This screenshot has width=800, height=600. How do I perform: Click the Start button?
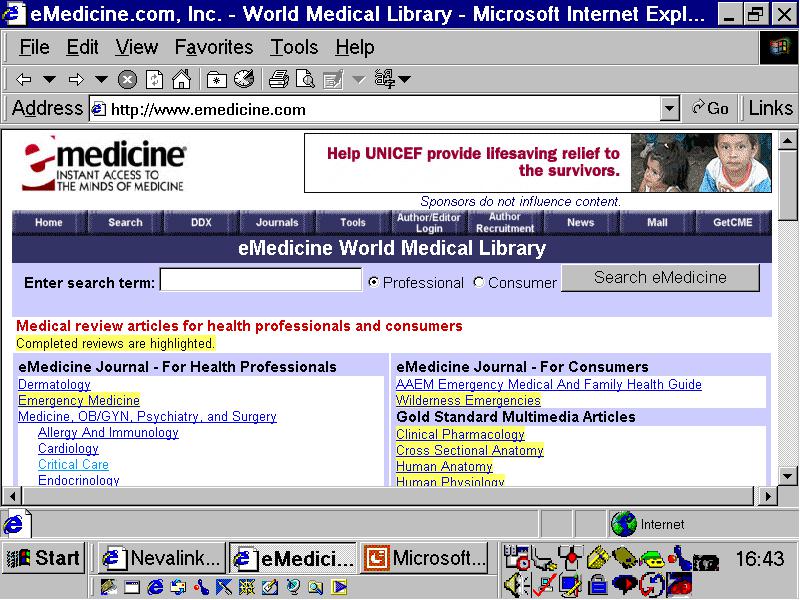43,558
